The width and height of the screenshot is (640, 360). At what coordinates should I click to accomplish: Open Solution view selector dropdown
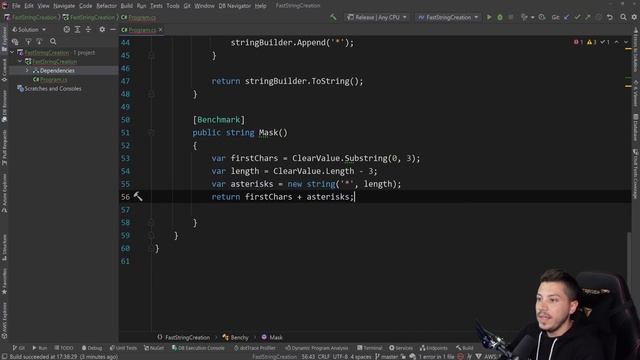pos(29,29)
